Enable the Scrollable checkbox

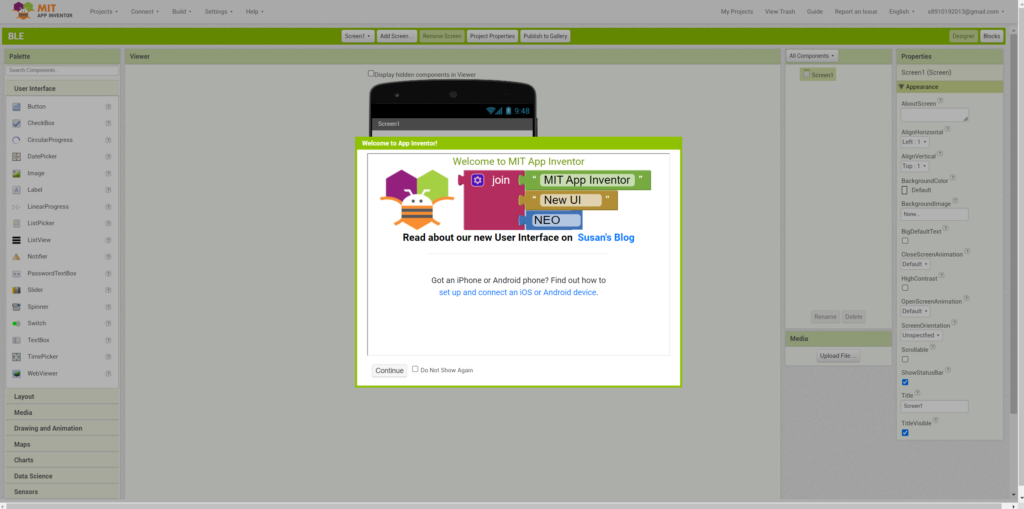pos(905,359)
